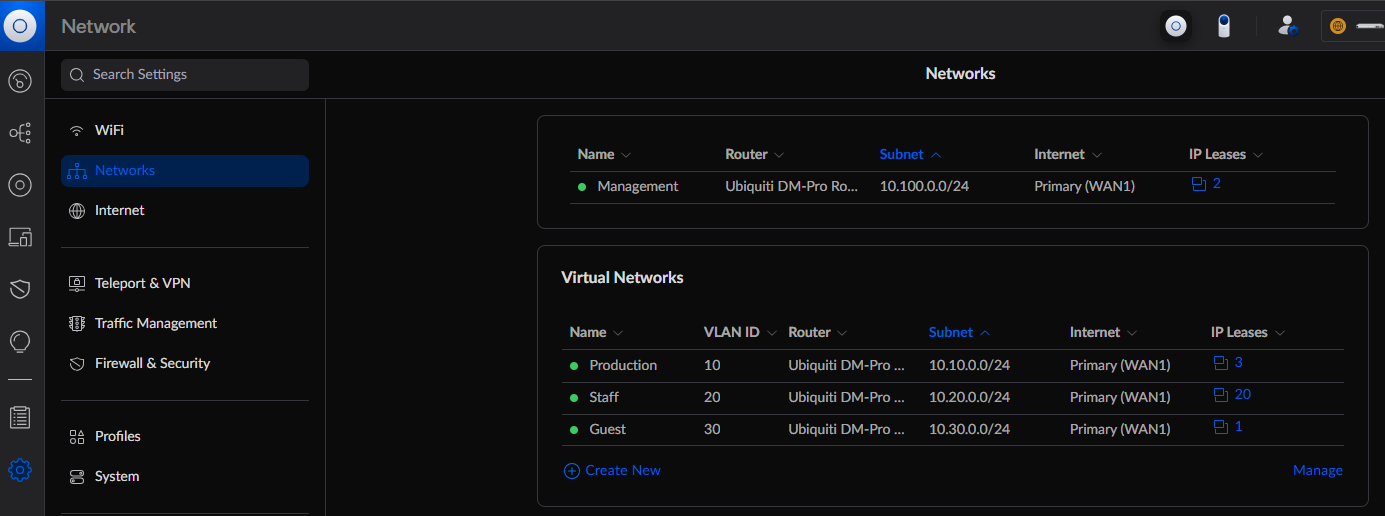Click the shield Security icon in left rail
The image size is (1385, 516).
coord(20,289)
